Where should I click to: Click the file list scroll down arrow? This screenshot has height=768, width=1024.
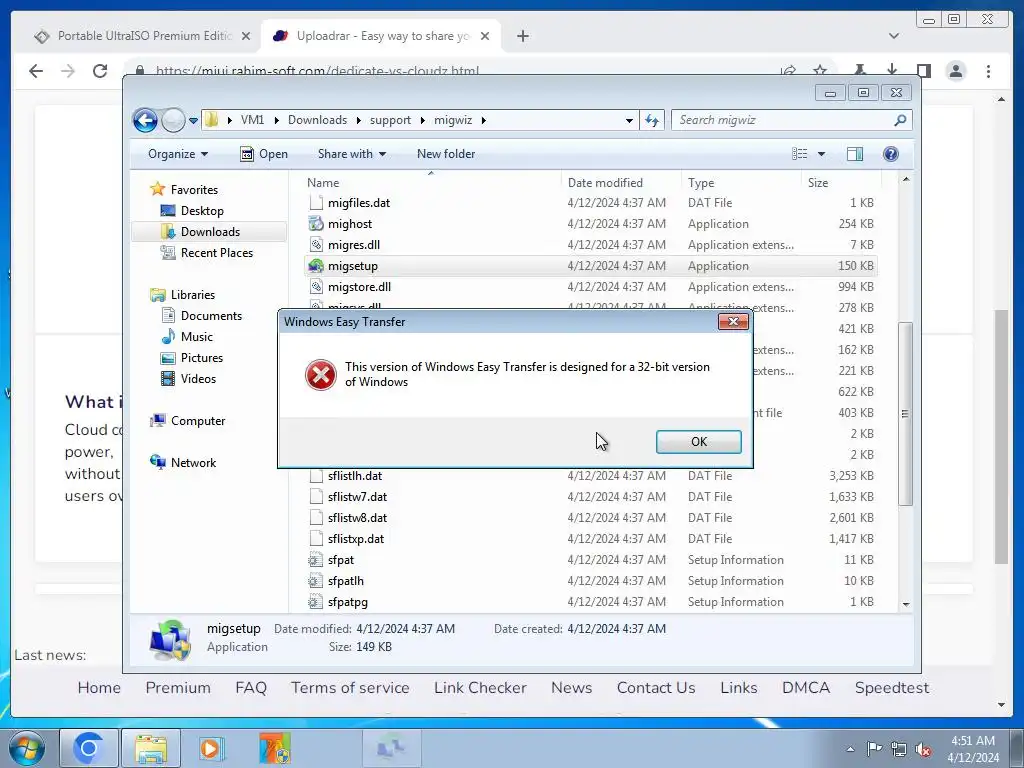pyautogui.click(x=906, y=604)
